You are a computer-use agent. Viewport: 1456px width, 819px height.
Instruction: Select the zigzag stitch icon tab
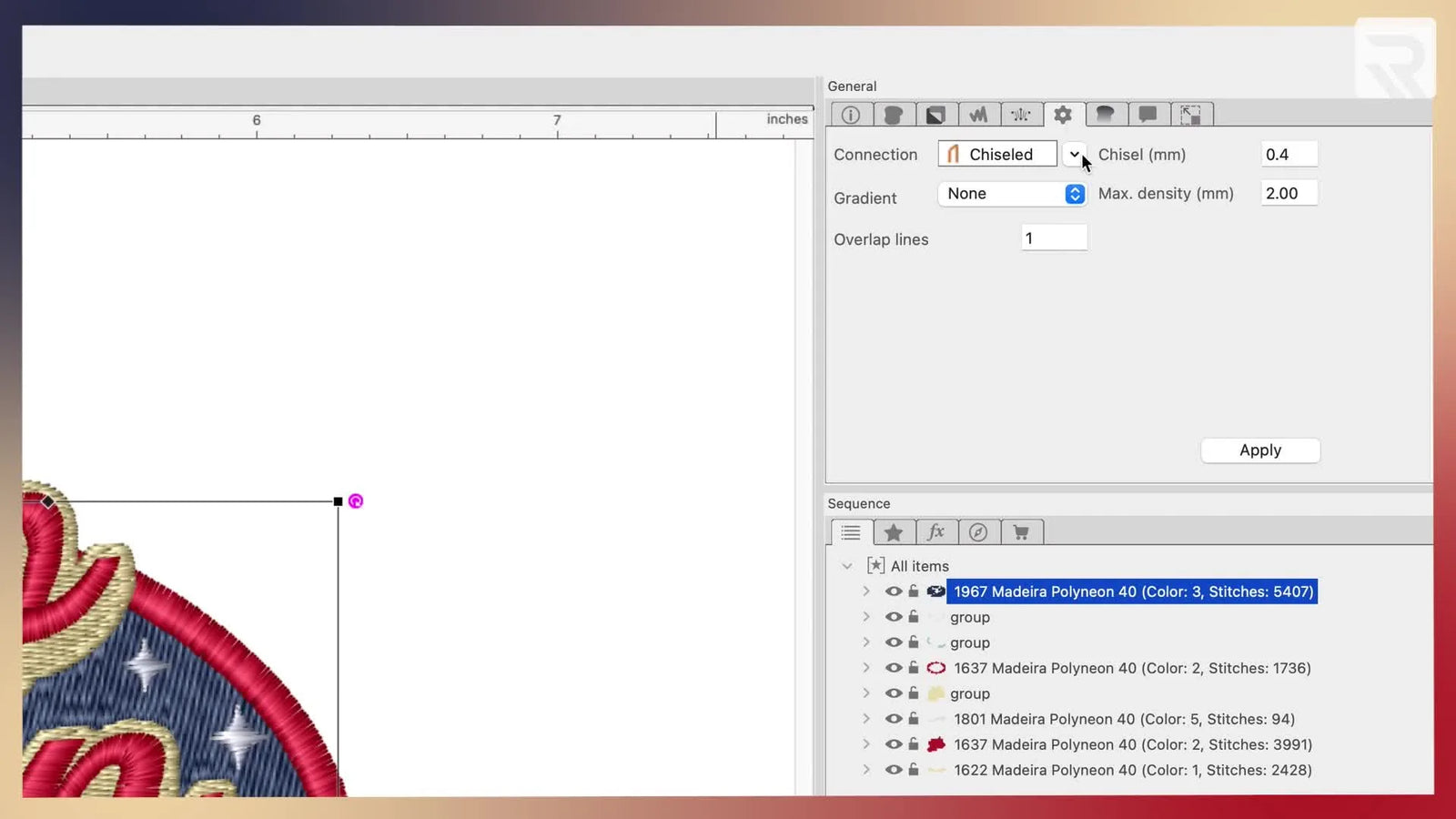click(978, 115)
